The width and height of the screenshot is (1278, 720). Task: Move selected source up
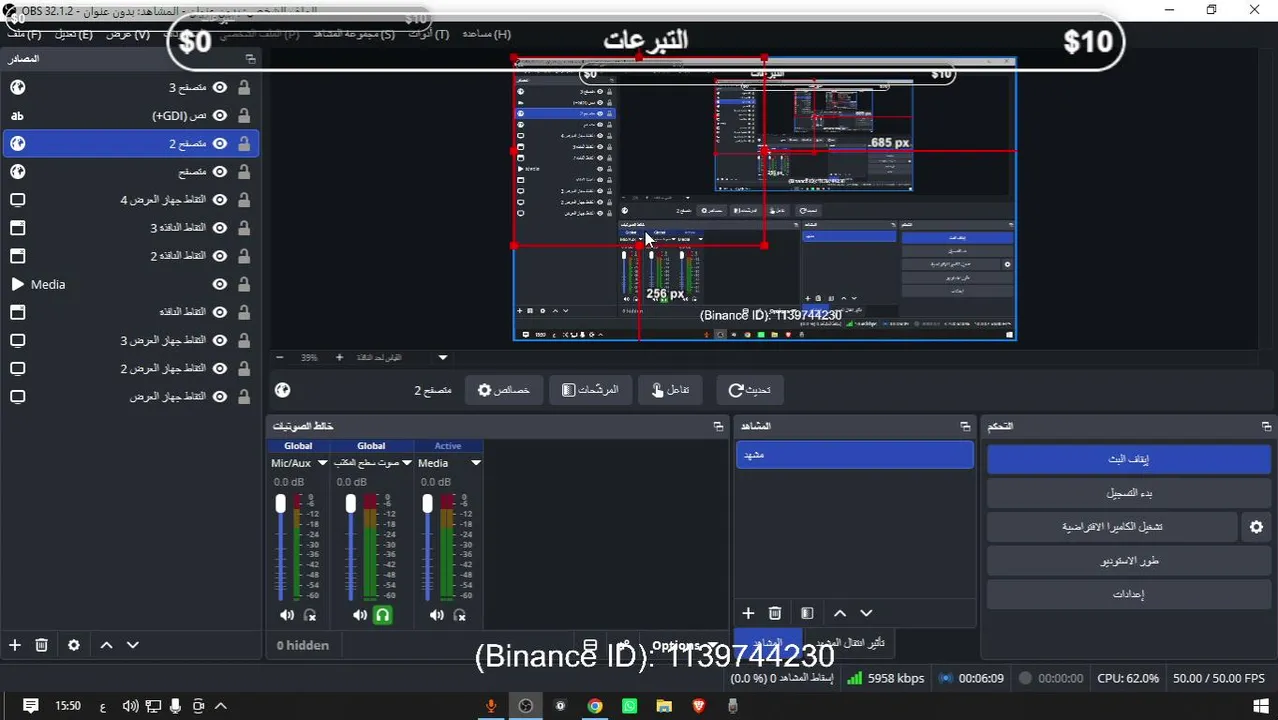(x=106, y=645)
